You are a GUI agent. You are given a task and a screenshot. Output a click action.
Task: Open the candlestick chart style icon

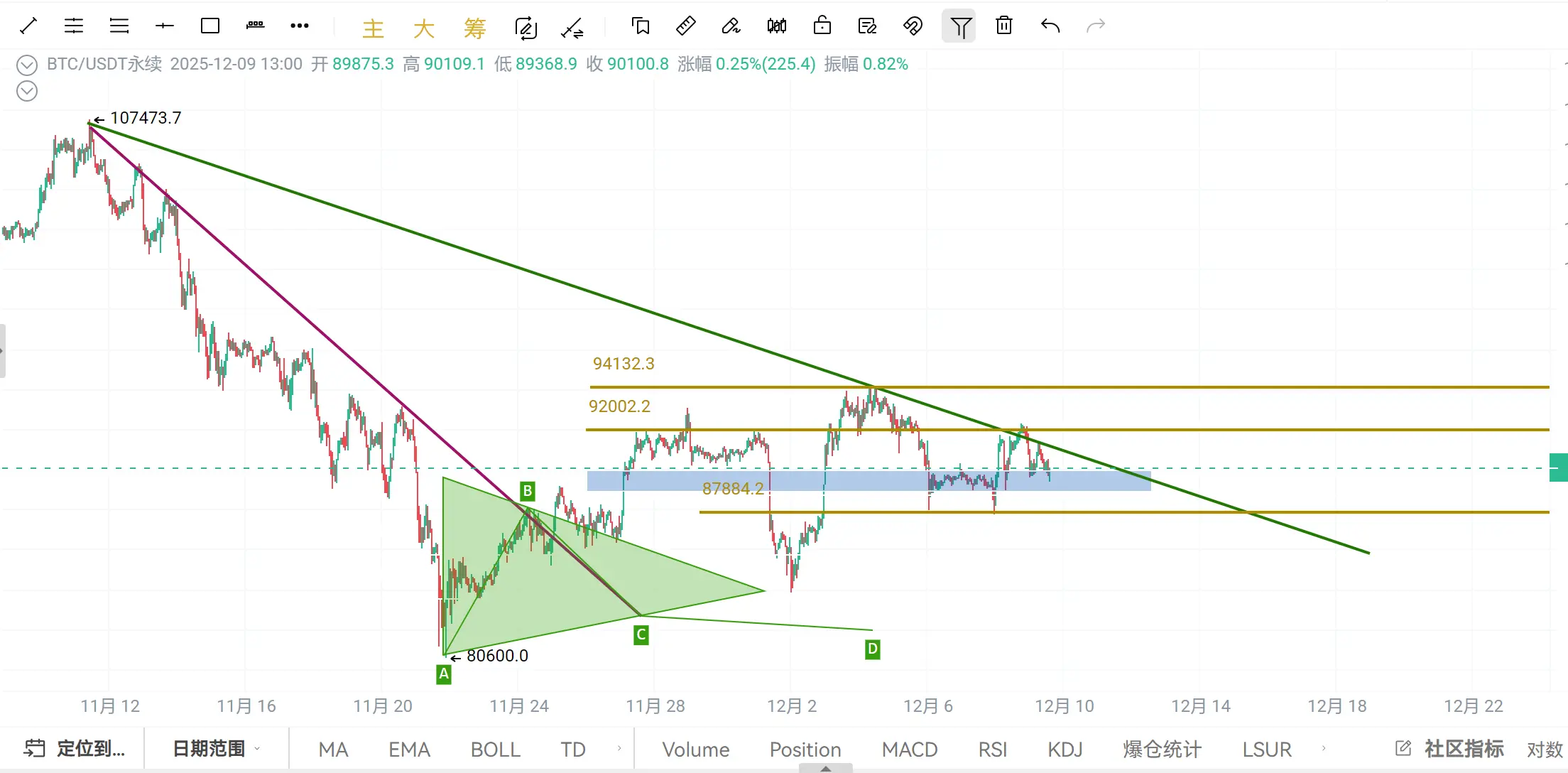776,26
